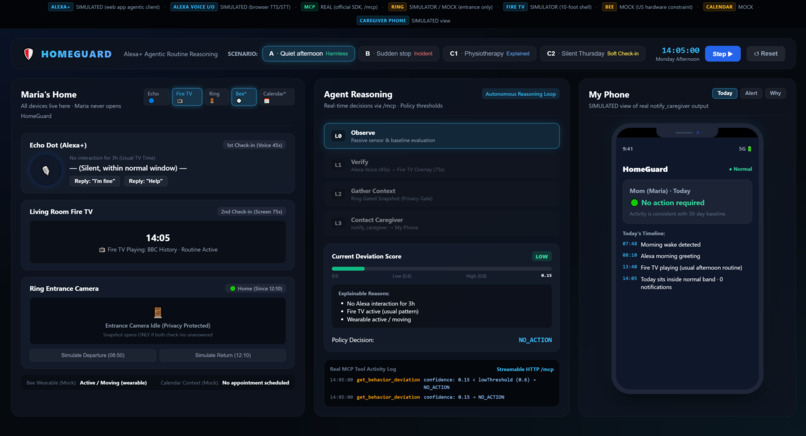The image size is (806, 436).
Task: Click Alexa morning greeting timeline entry
Action: click(670, 256)
